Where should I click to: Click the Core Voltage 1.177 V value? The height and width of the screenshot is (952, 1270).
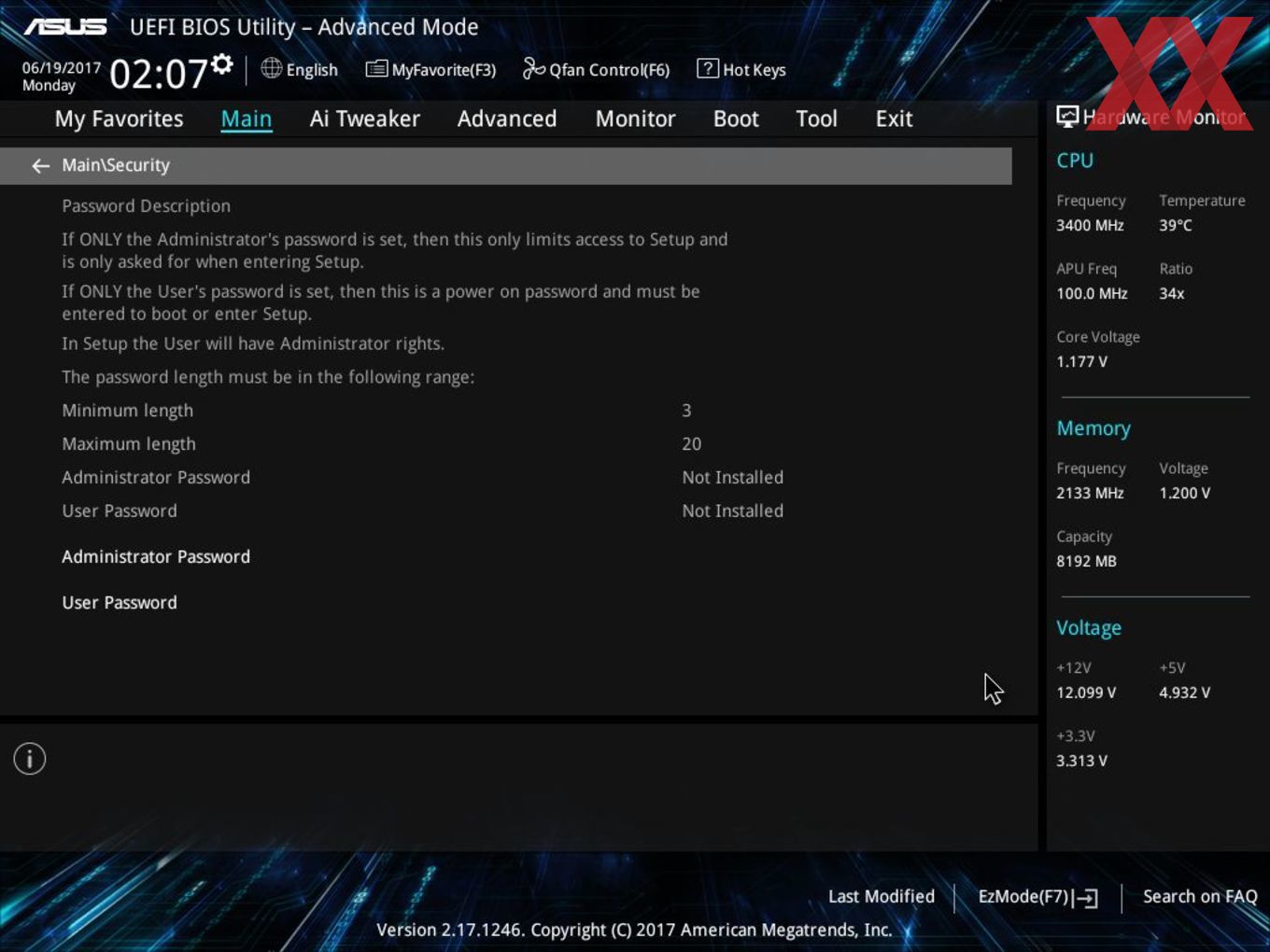pos(1081,361)
